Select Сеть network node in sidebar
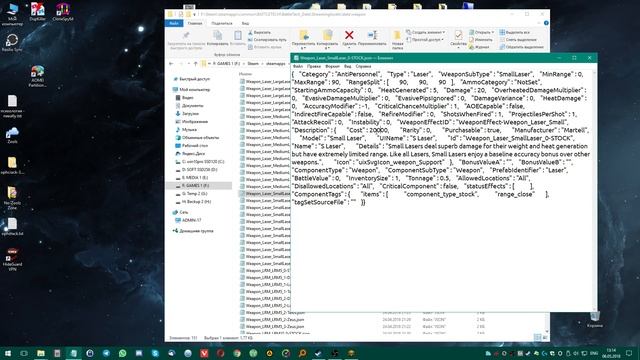 (x=180, y=212)
